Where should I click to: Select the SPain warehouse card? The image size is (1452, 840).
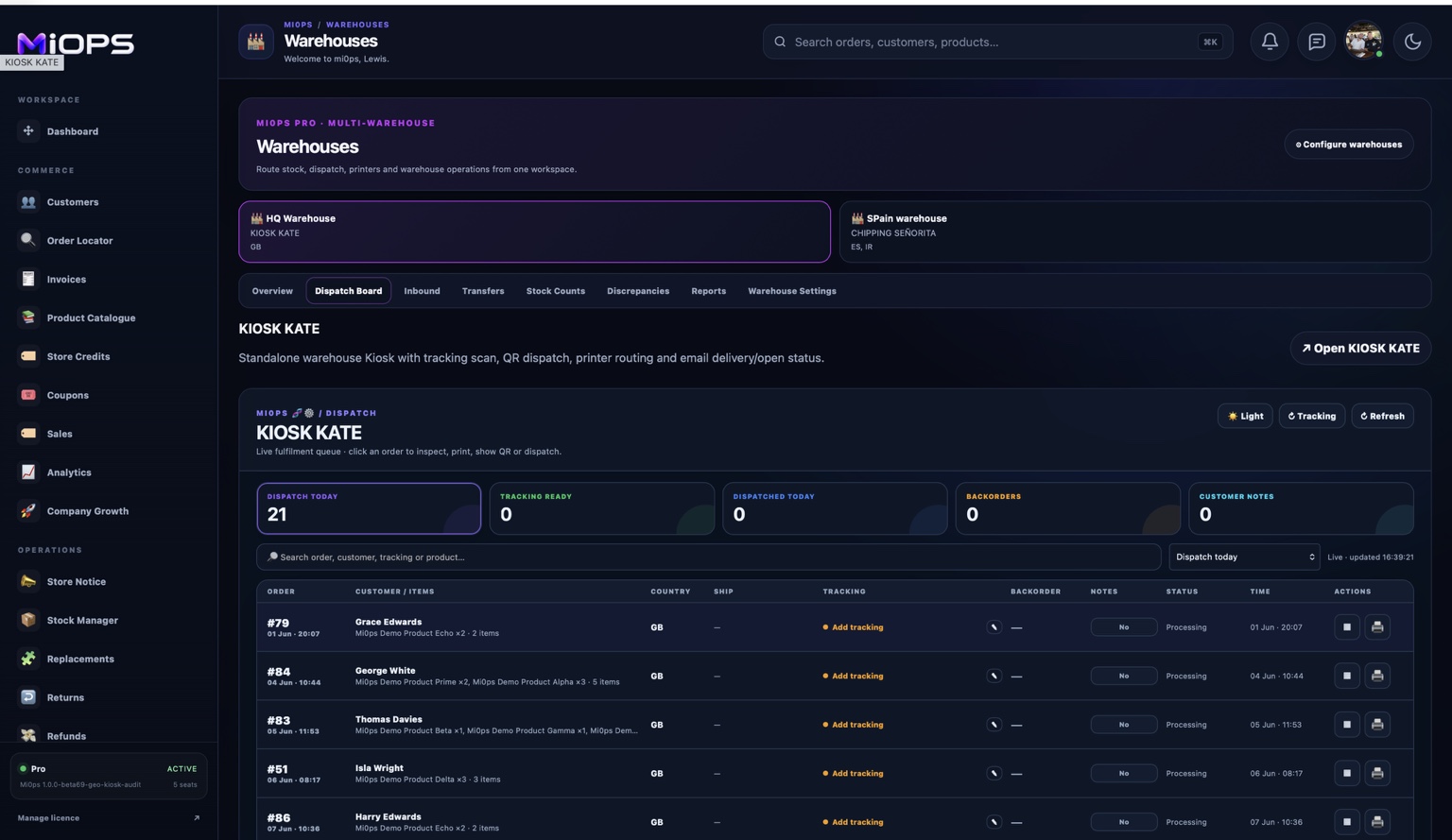[x=1134, y=231]
